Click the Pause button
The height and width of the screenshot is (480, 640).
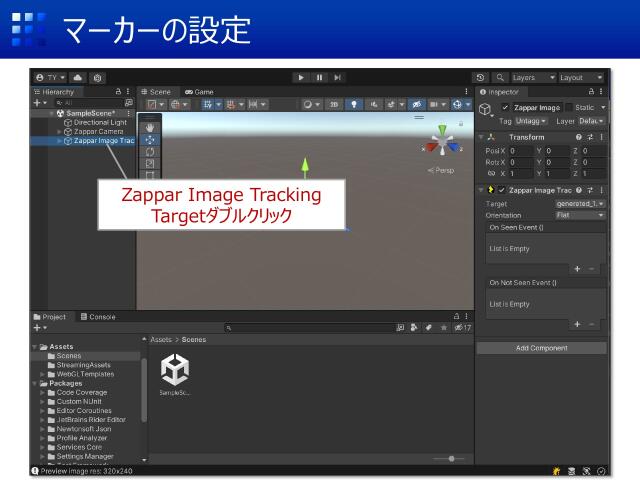tap(320, 77)
